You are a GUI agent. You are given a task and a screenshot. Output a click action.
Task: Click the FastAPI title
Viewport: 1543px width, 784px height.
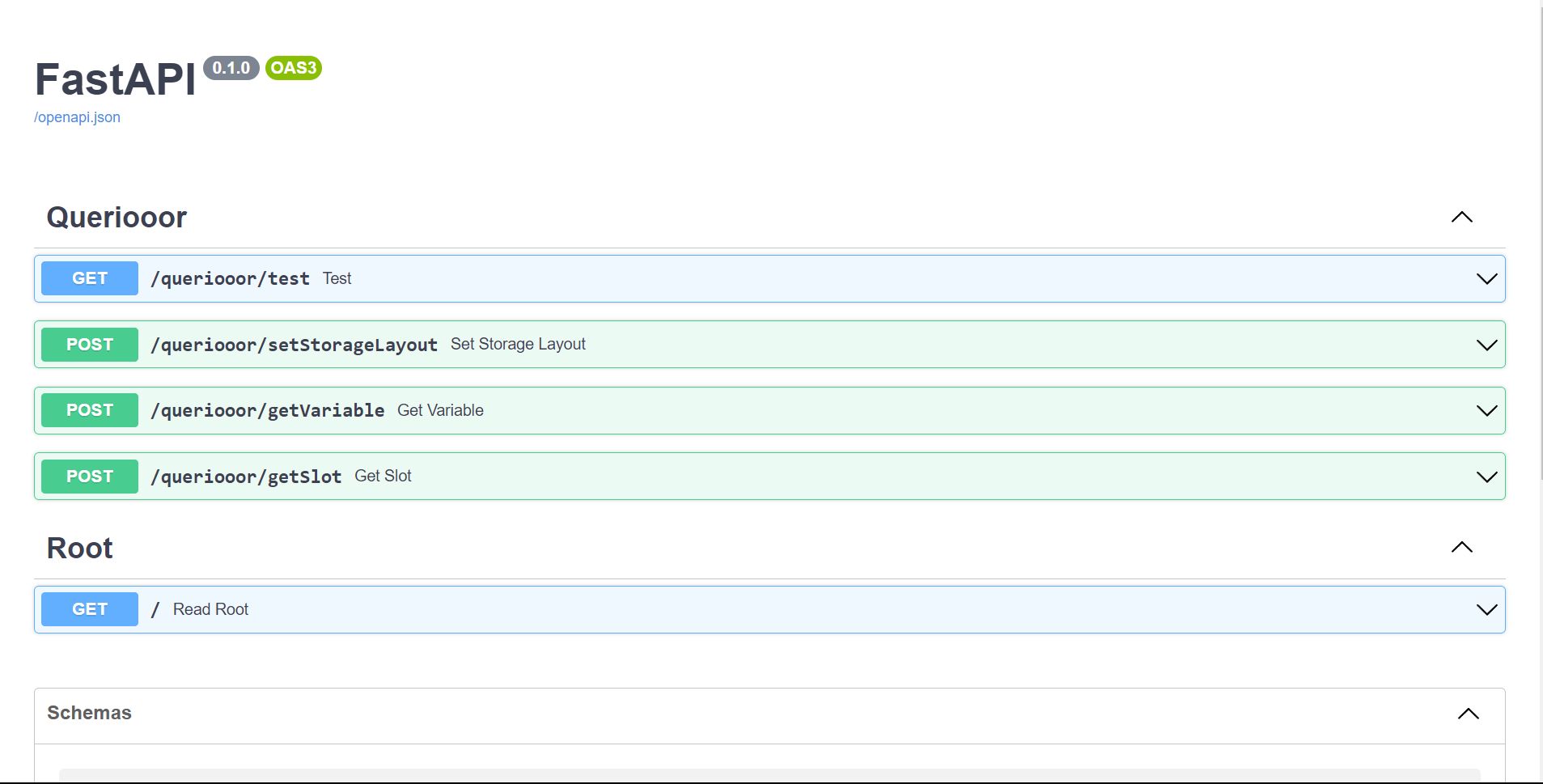tap(115, 79)
